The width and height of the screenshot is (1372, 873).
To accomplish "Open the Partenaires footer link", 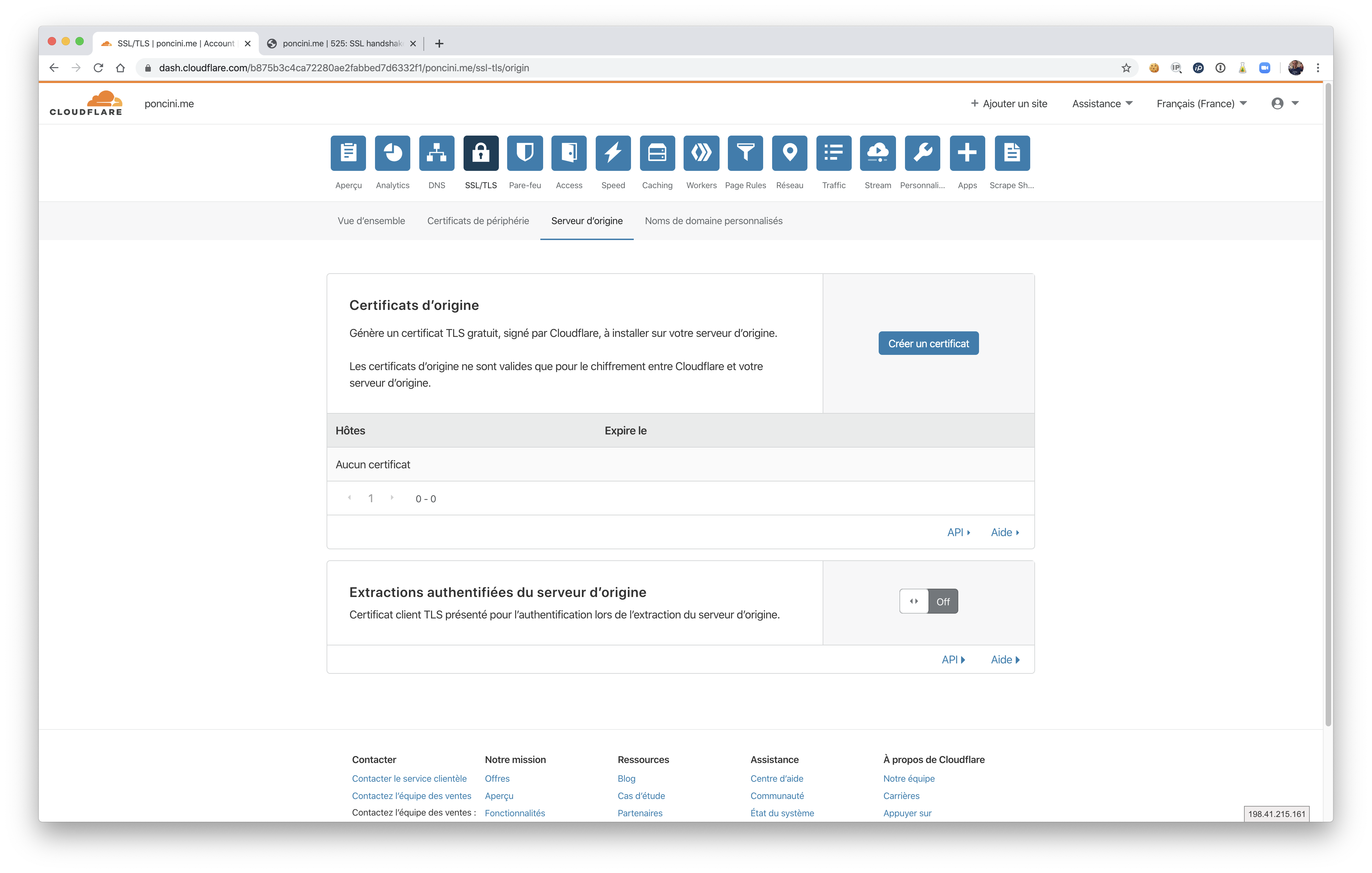I will tap(640, 812).
